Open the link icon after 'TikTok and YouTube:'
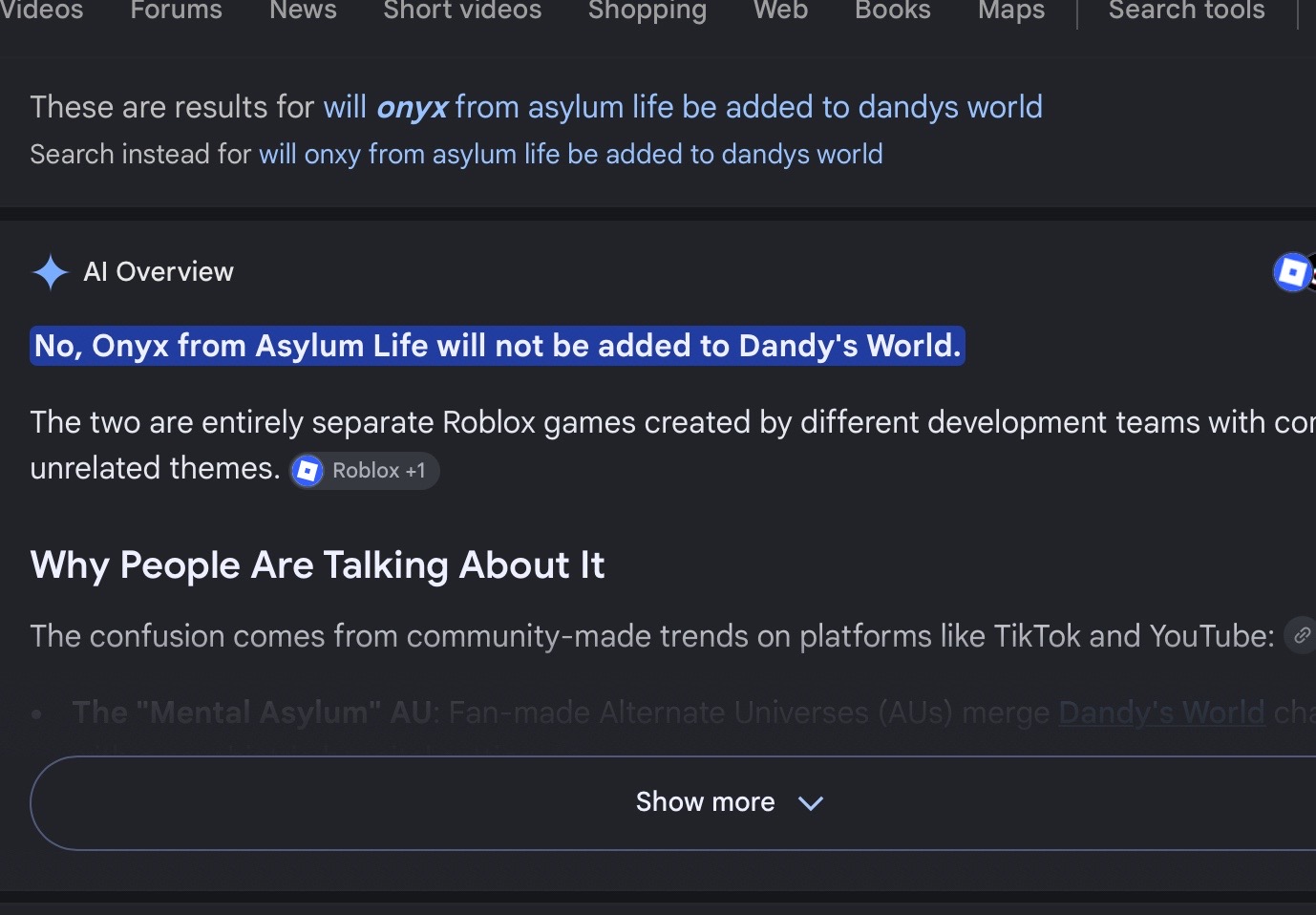This screenshot has width=1316, height=915. click(1301, 635)
